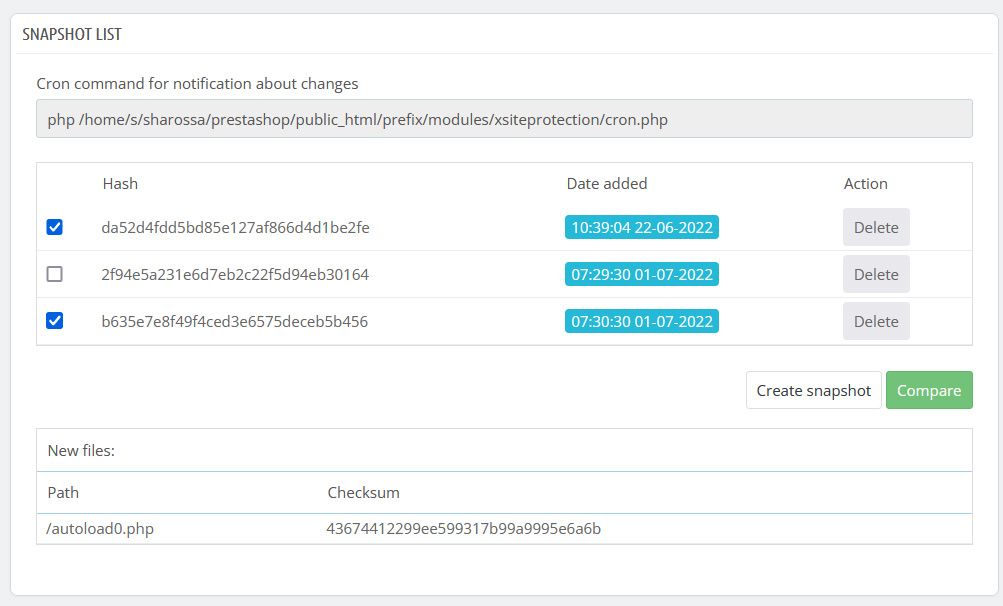
Task: Click the 07:29:30 01-07-2022 date badge
Action: (x=642, y=274)
